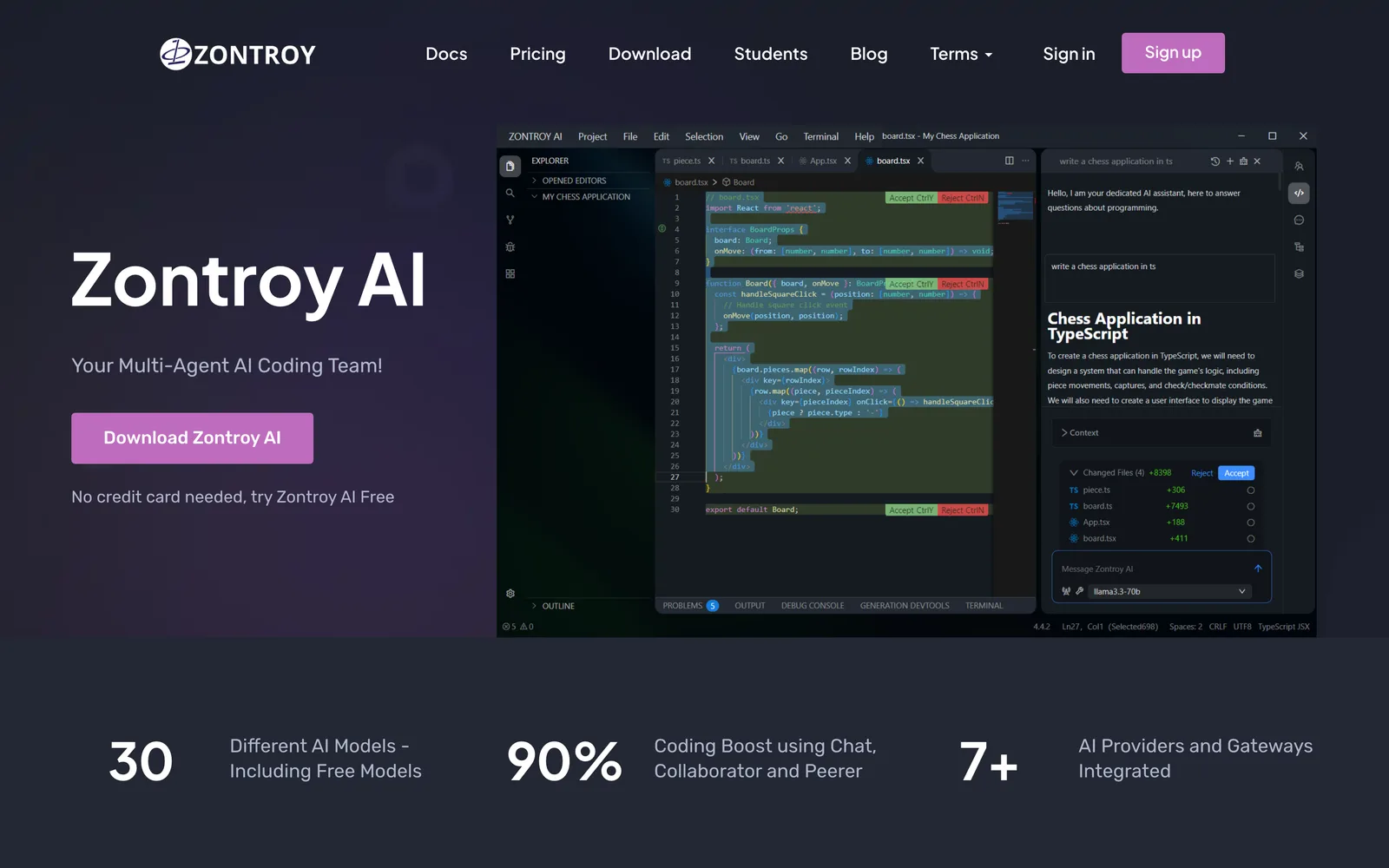
Task: Select the radio circle for piece.ts
Action: (x=1251, y=490)
